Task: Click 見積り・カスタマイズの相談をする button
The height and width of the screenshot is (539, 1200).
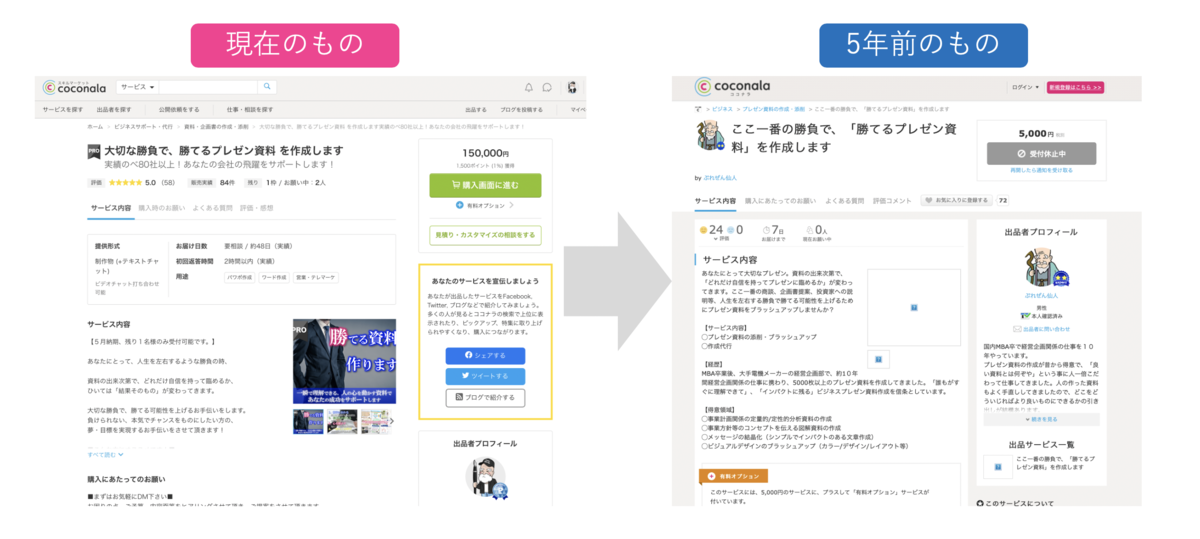Action: (485, 235)
